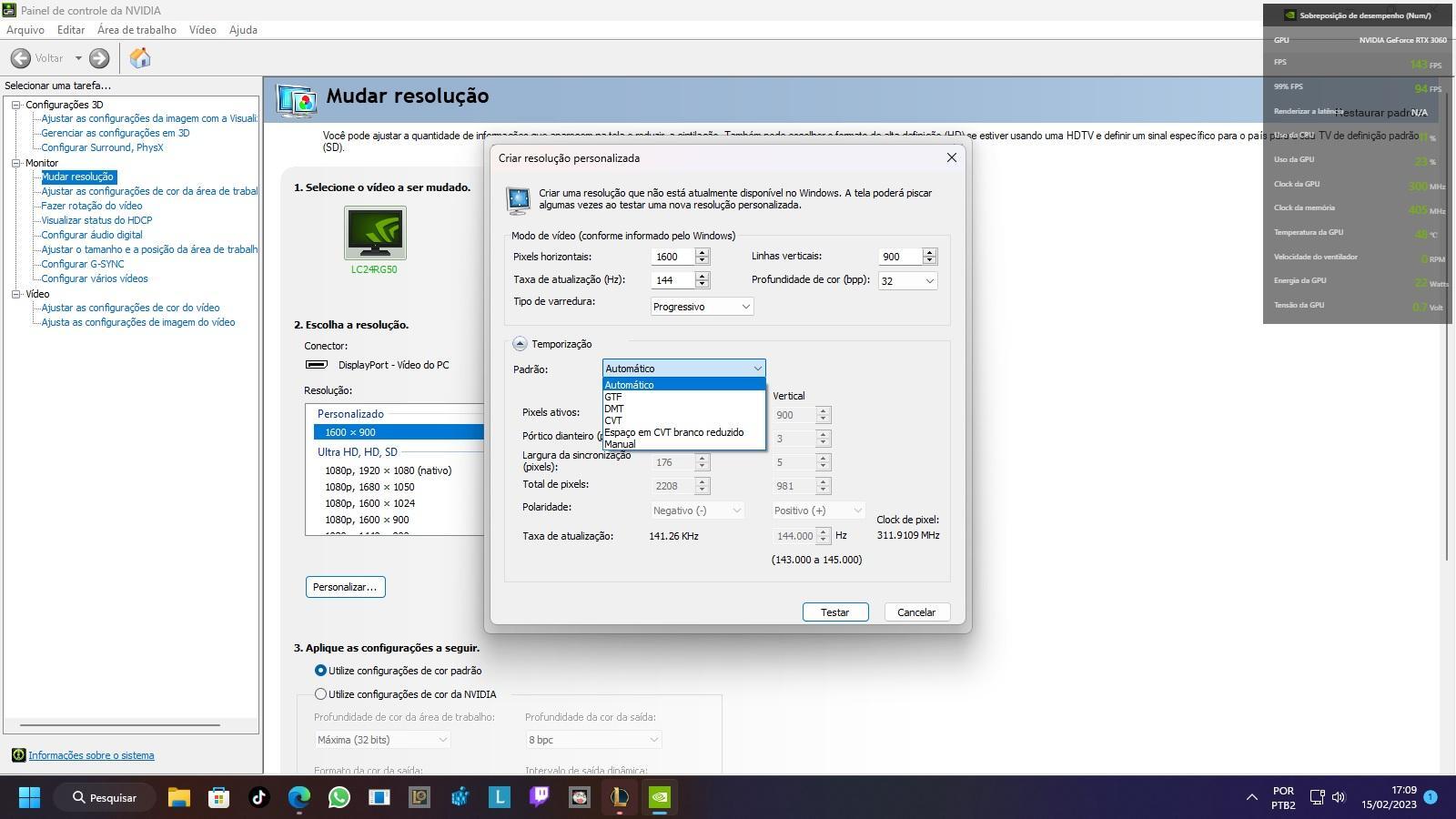Show hidden system tray icons chevron
Viewport: 1456px width, 819px height.
(1252, 798)
